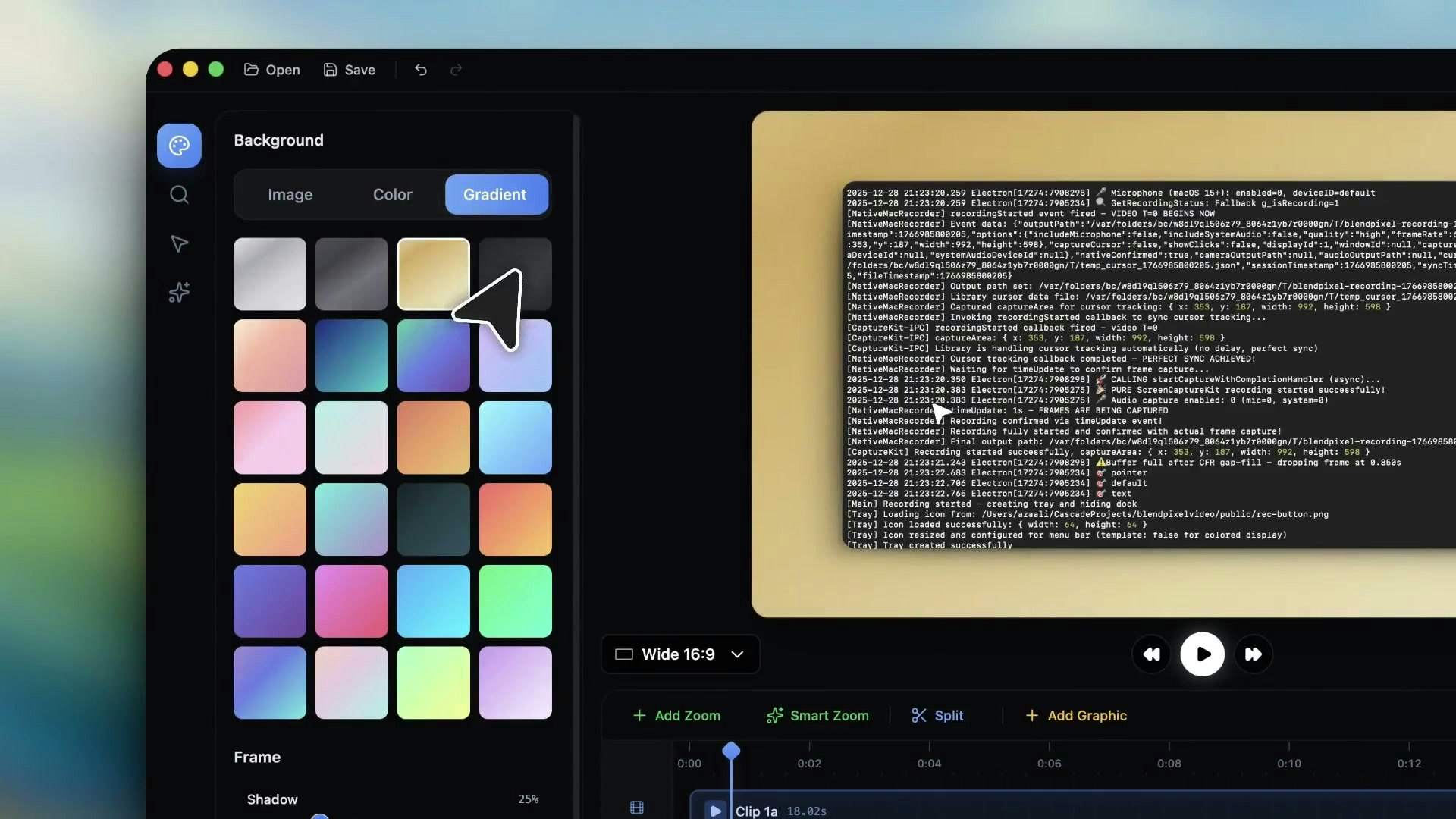Select the sky blue gradient swatch

click(x=434, y=601)
